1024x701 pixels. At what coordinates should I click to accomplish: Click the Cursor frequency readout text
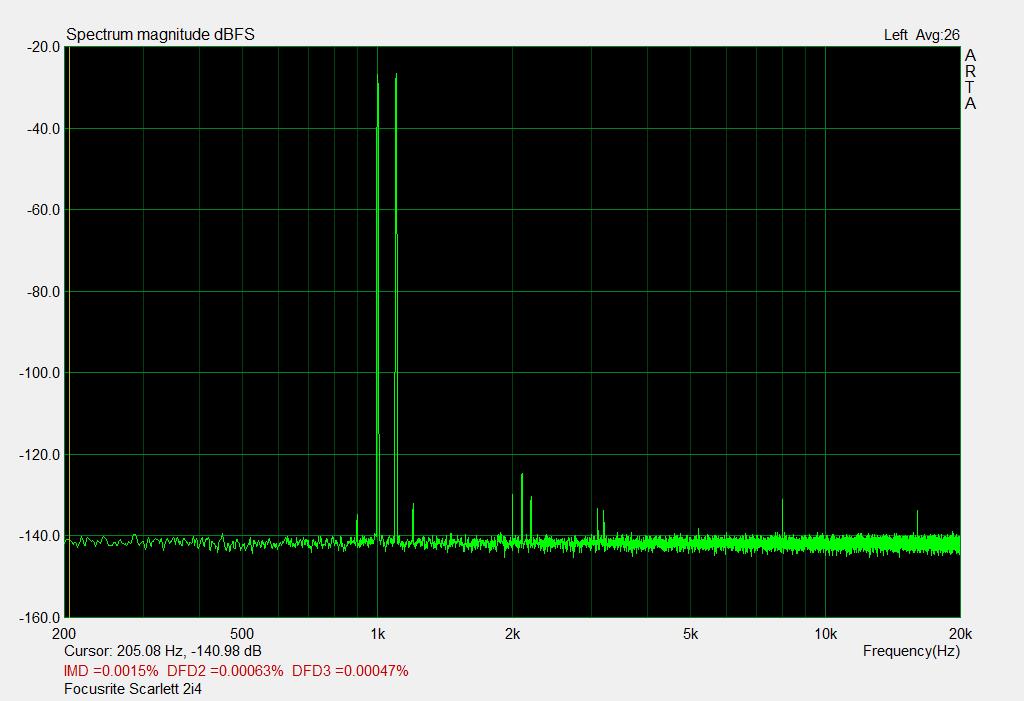pyautogui.click(x=162, y=651)
